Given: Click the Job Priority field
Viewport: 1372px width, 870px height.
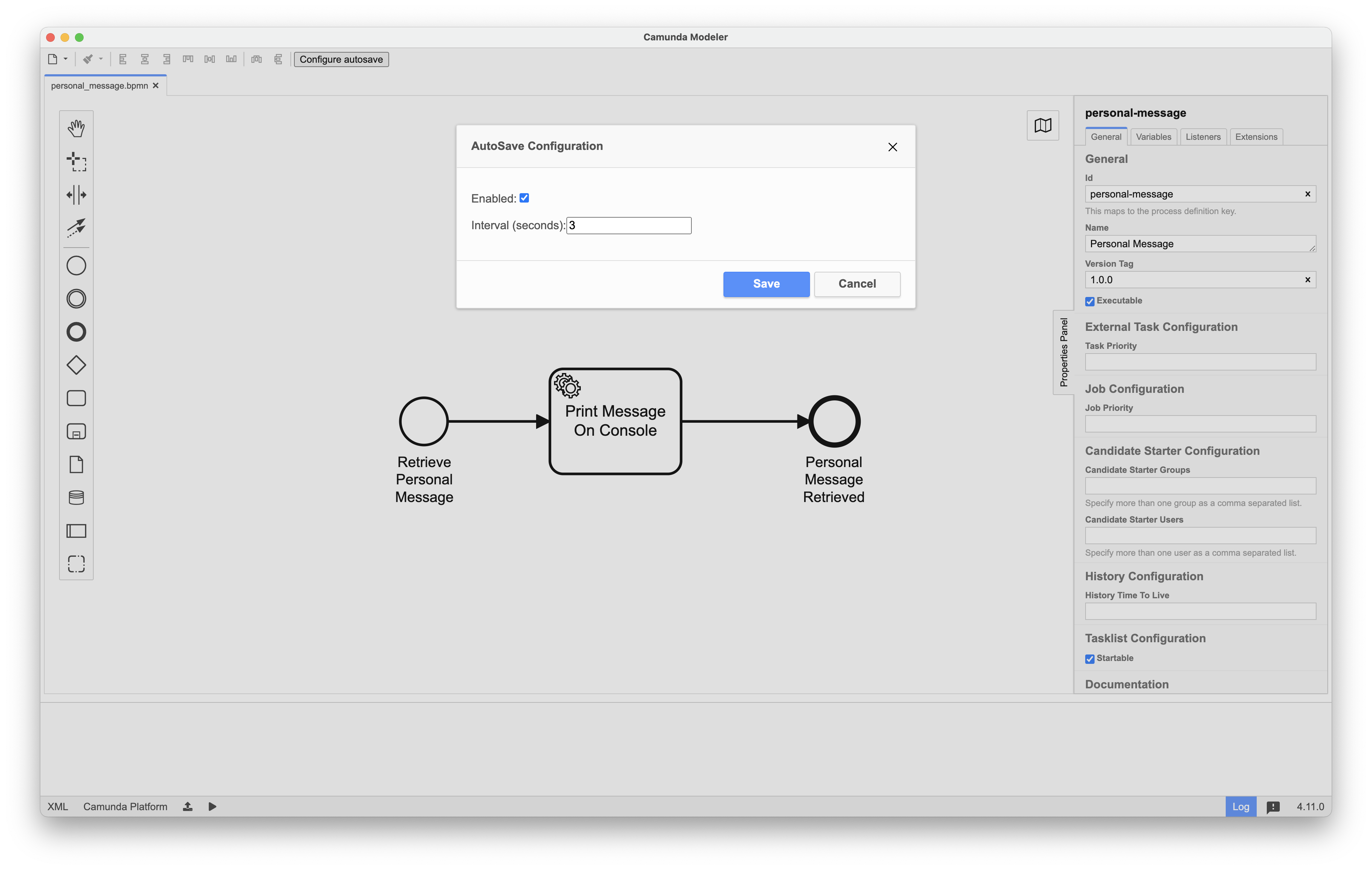Looking at the screenshot, I should (x=1200, y=423).
